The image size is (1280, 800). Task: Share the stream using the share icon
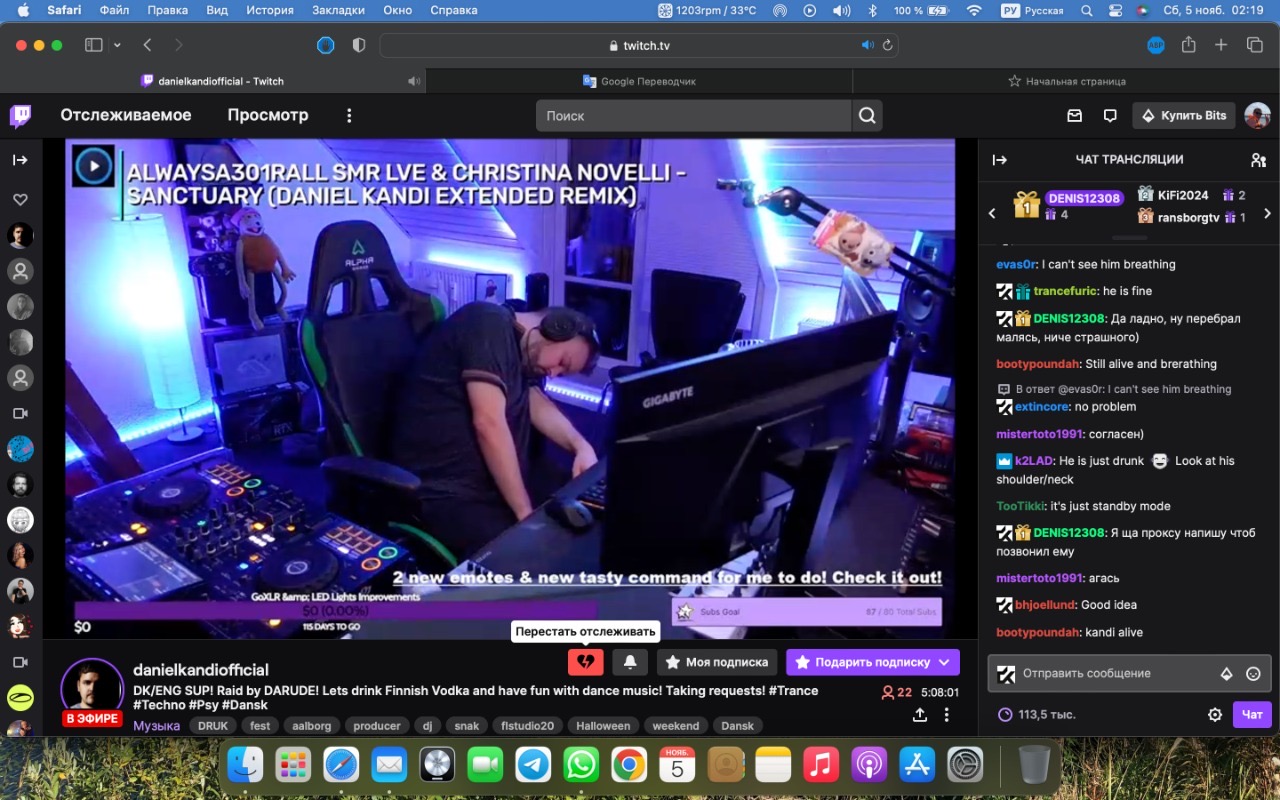point(920,715)
